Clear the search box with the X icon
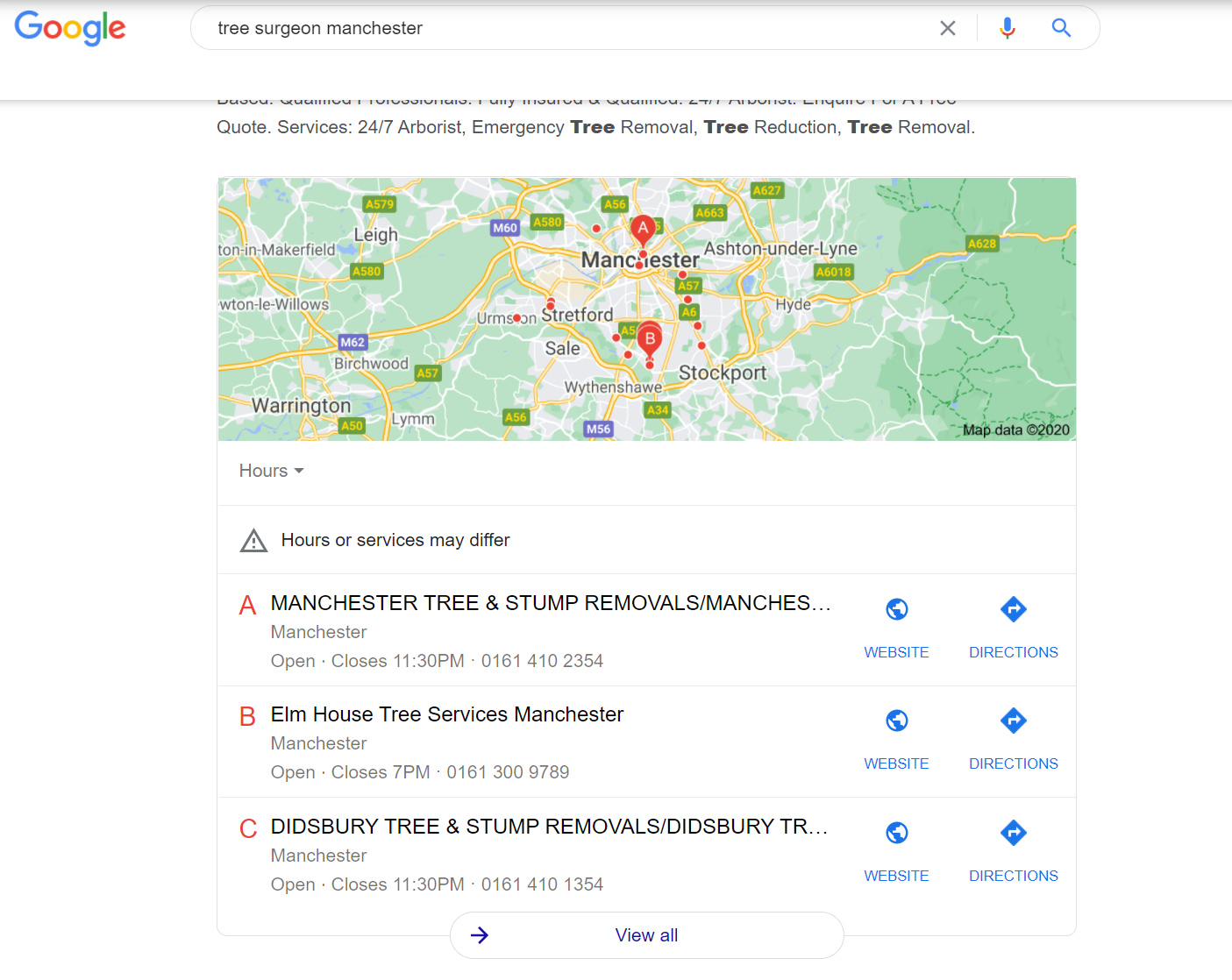 [948, 28]
